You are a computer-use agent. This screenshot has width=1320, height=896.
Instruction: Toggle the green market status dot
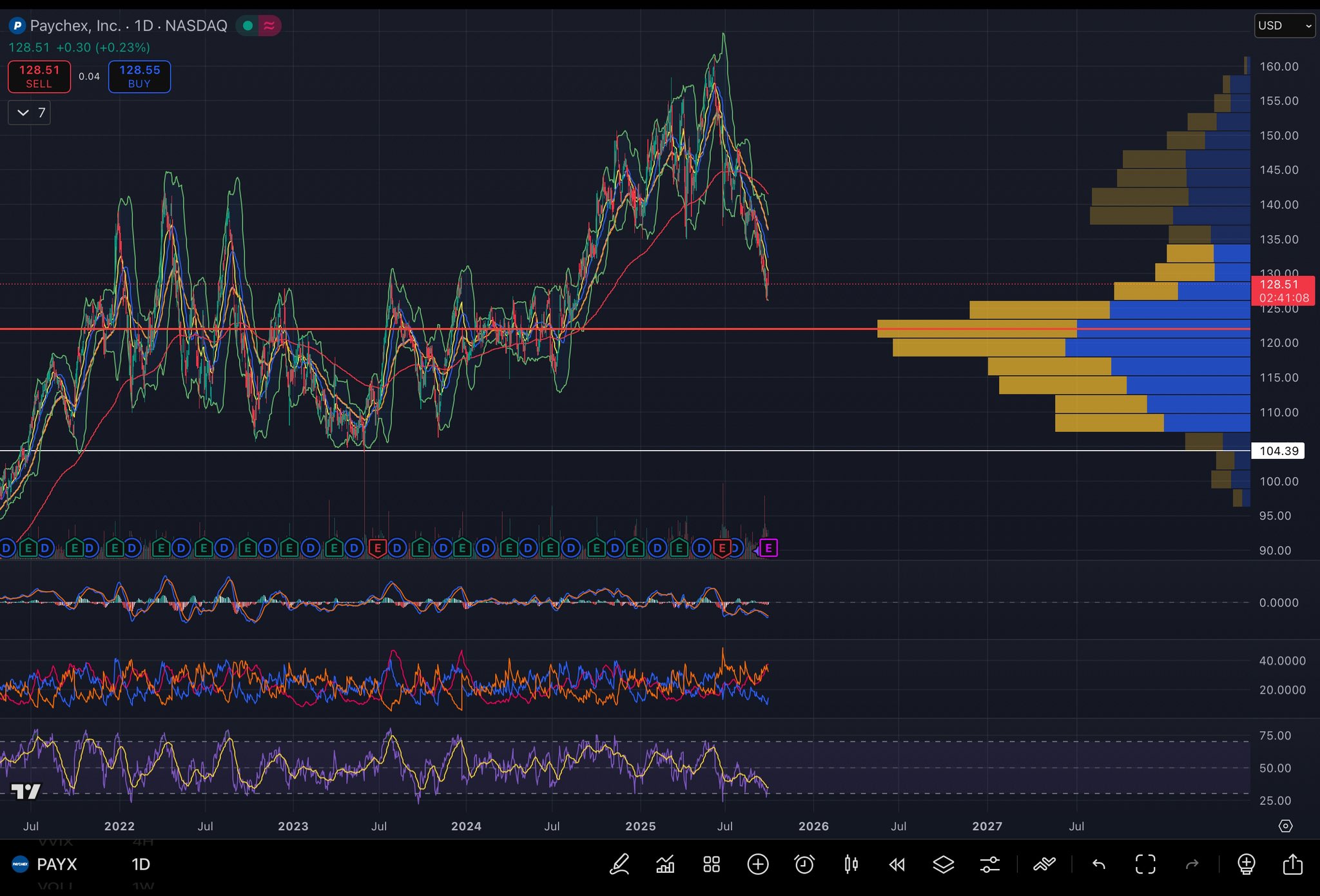pos(247,26)
